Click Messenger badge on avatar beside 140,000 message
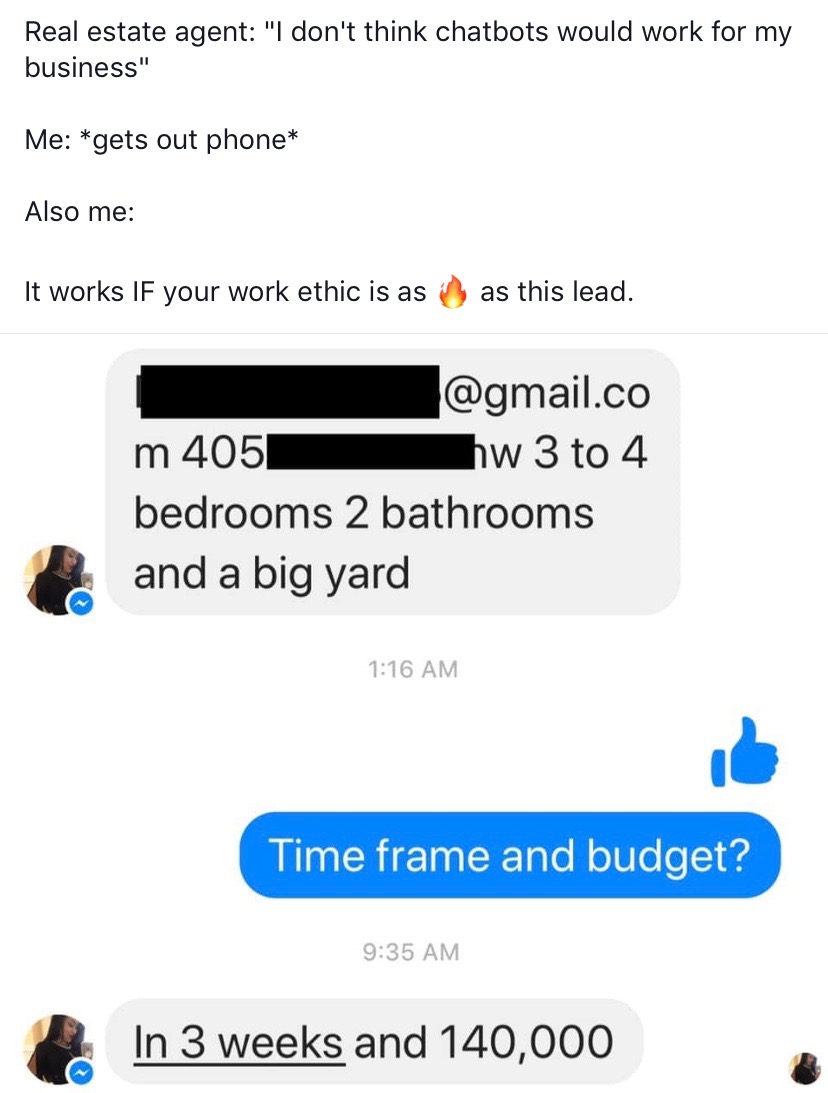This screenshot has height=1093, width=828. 81,1072
